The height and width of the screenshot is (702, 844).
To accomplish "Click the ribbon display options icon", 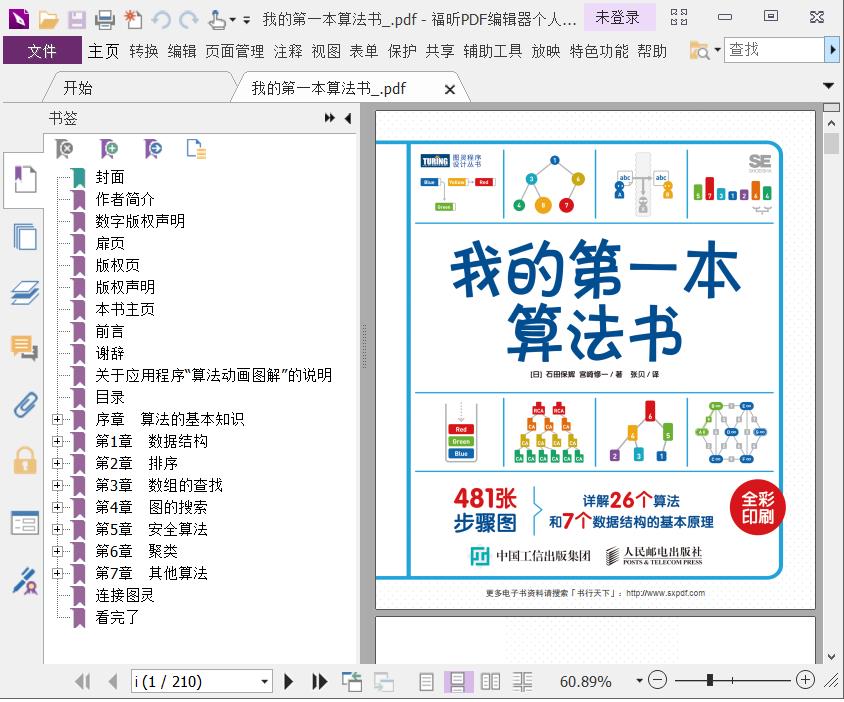I will click(679, 17).
